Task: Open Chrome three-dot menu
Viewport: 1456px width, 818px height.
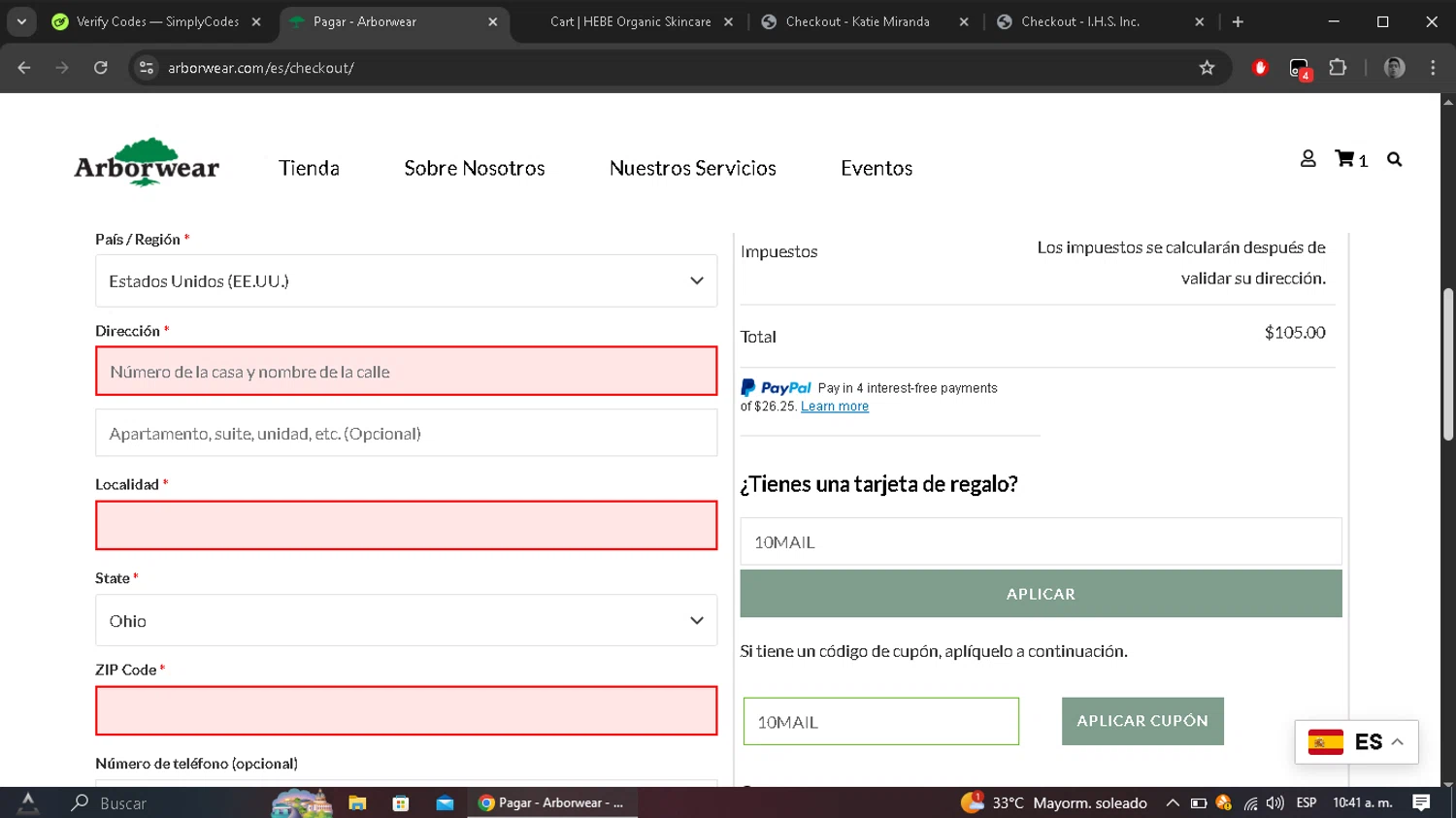Action: [1433, 67]
